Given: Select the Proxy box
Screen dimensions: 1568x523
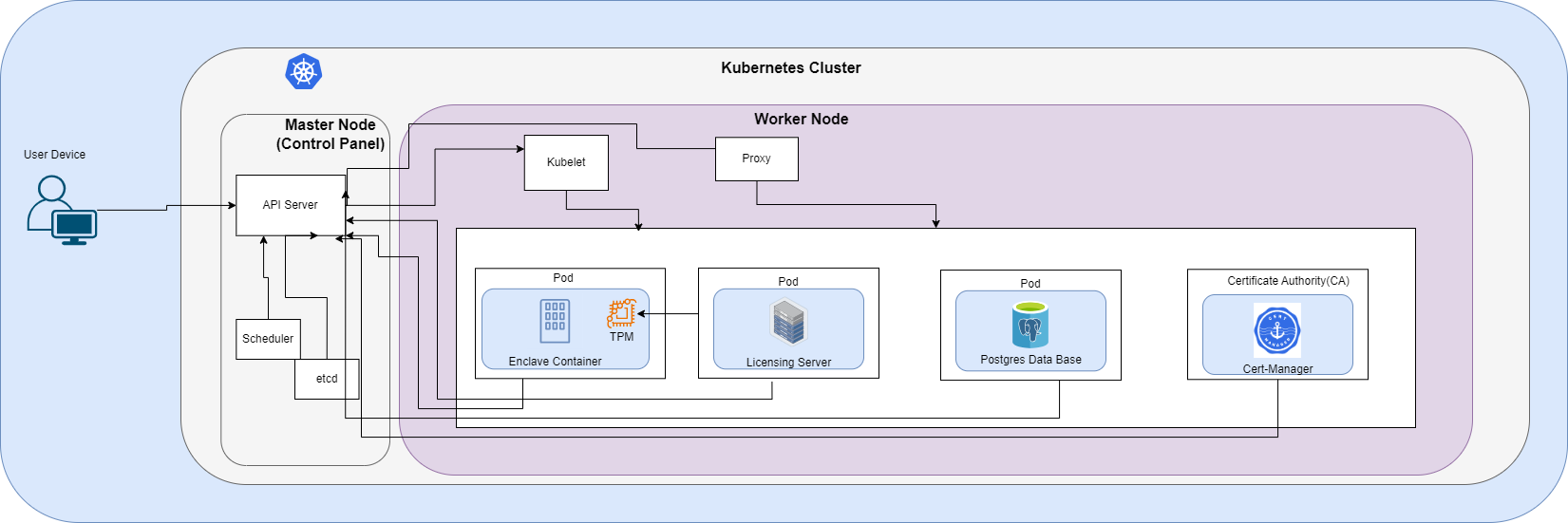Looking at the screenshot, I should [756, 159].
